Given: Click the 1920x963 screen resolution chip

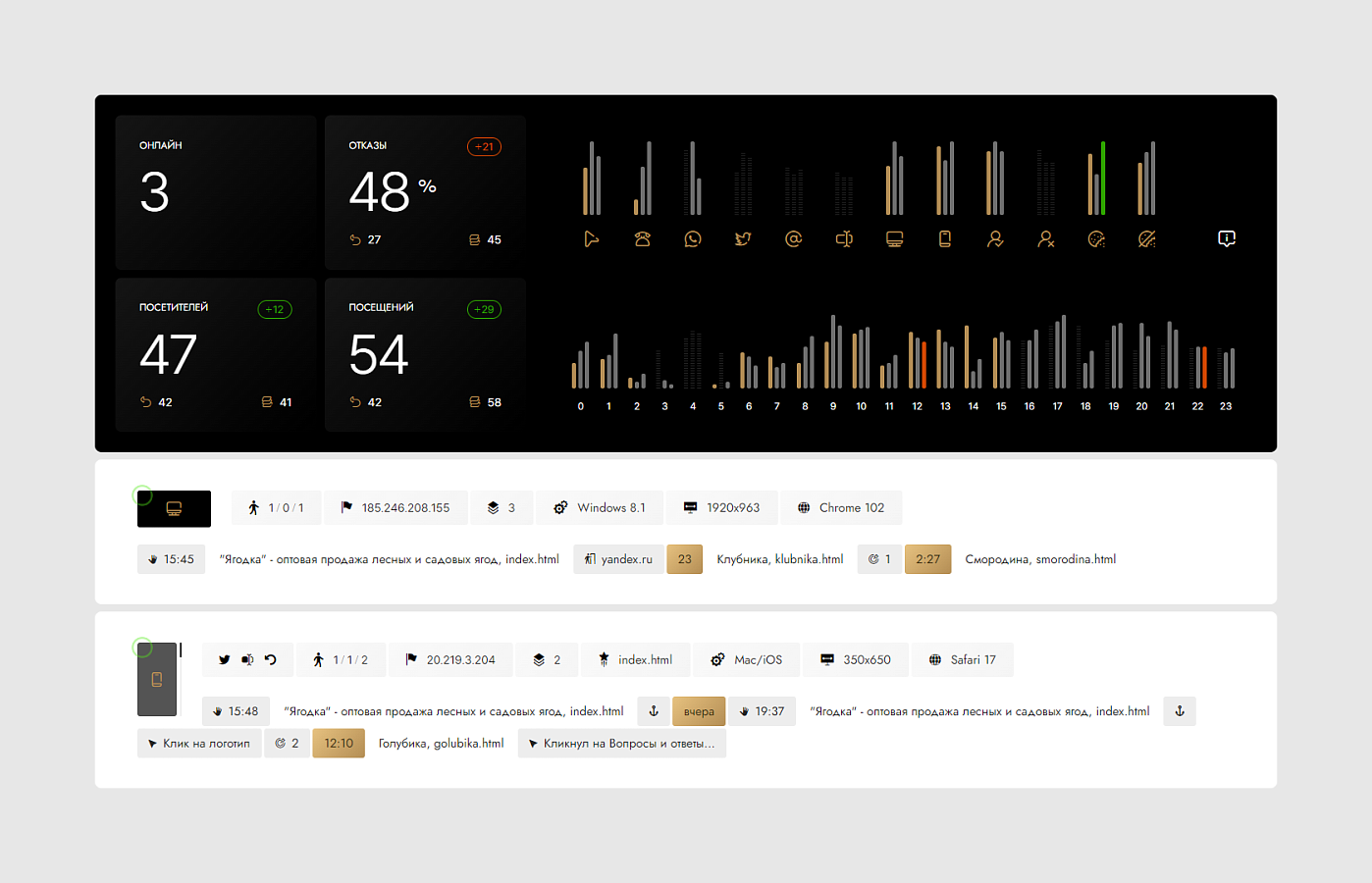Looking at the screenshot, I should 721,508.
